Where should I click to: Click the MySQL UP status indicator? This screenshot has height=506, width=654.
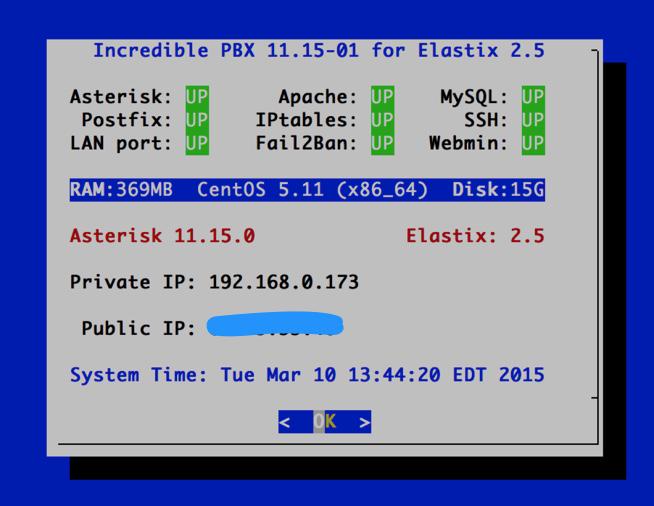(x=533, y=97)
